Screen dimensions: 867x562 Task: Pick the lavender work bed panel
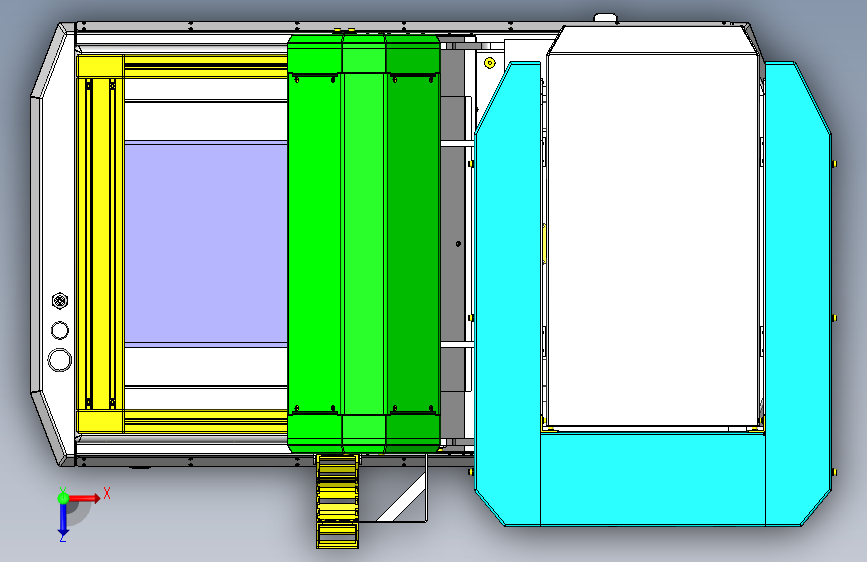coord(206,243)
